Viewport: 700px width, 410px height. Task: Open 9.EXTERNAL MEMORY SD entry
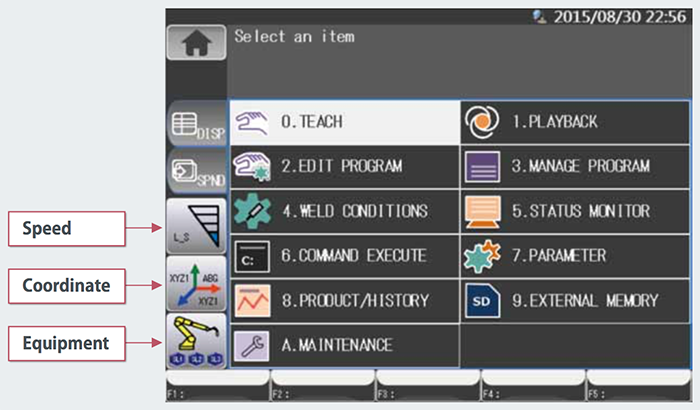(575, 301)
